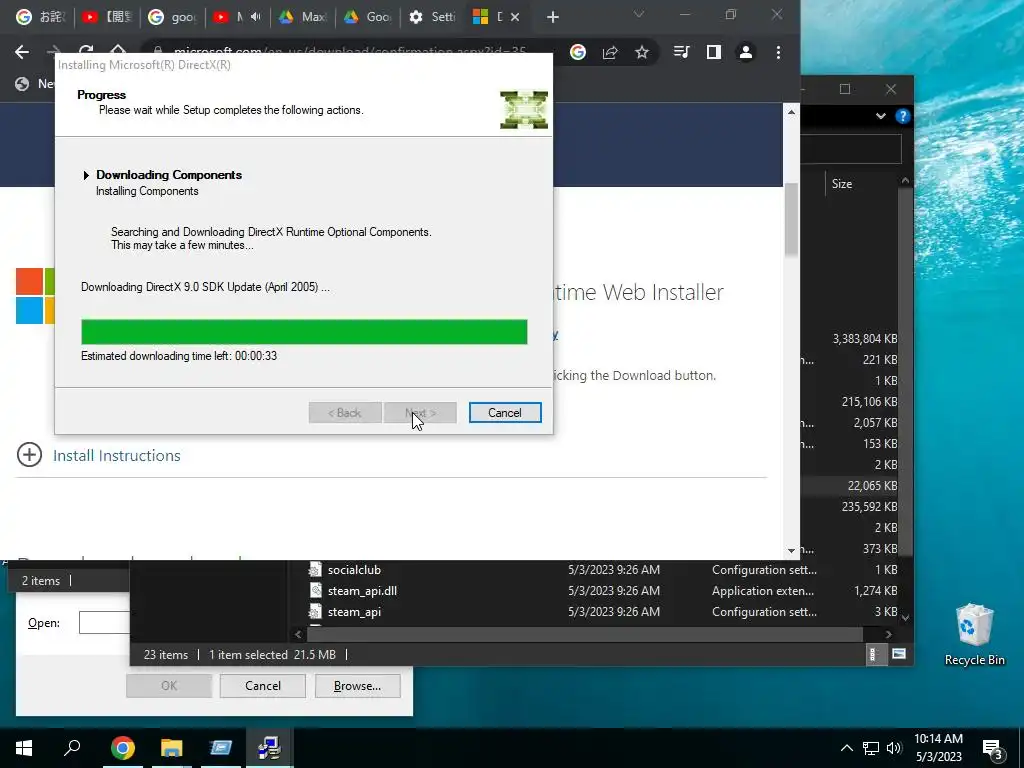
Task: Select the steam_api.dll file
Action: [362, 591]
